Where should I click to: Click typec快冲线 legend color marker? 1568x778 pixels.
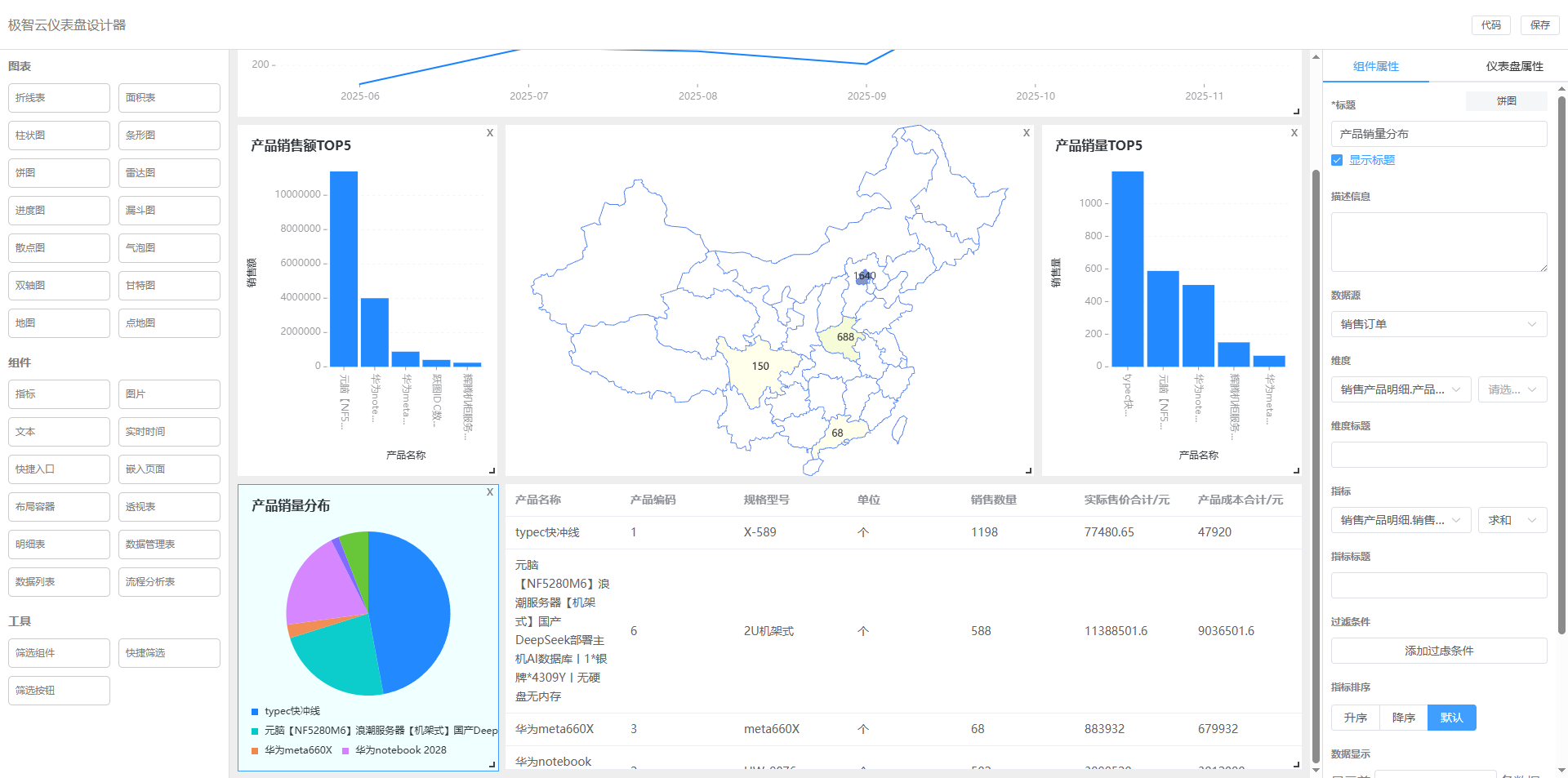pos(255,712)
